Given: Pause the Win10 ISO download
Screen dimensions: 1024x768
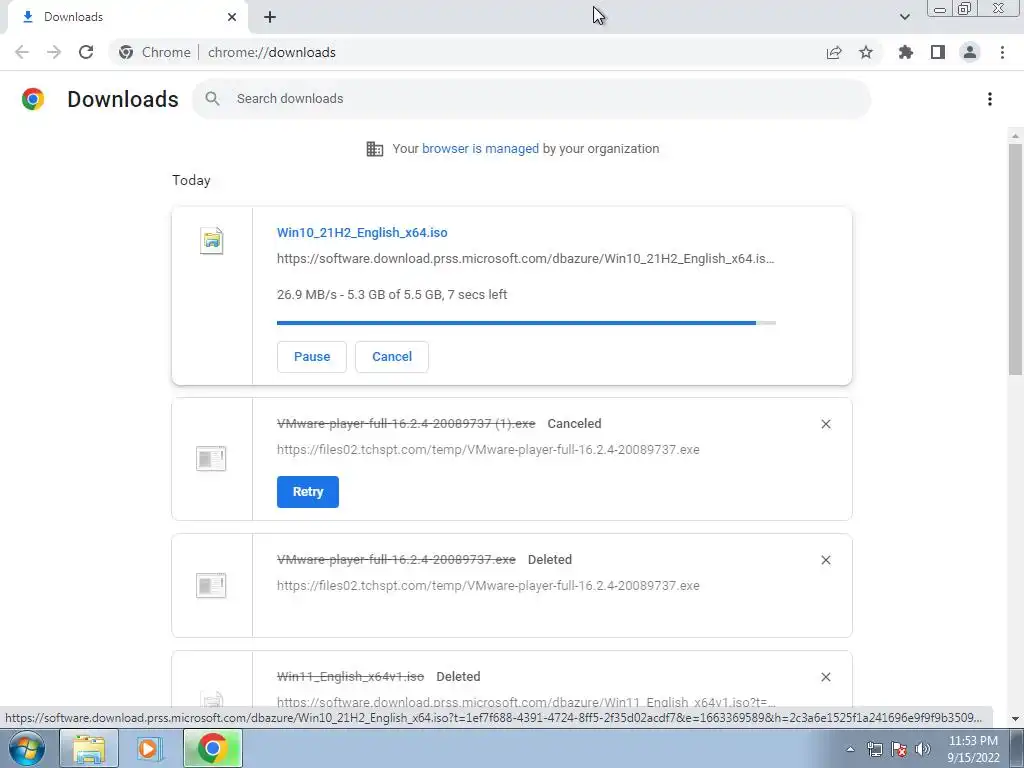Looking at the screenshot, I should click(x=312, y=357).
